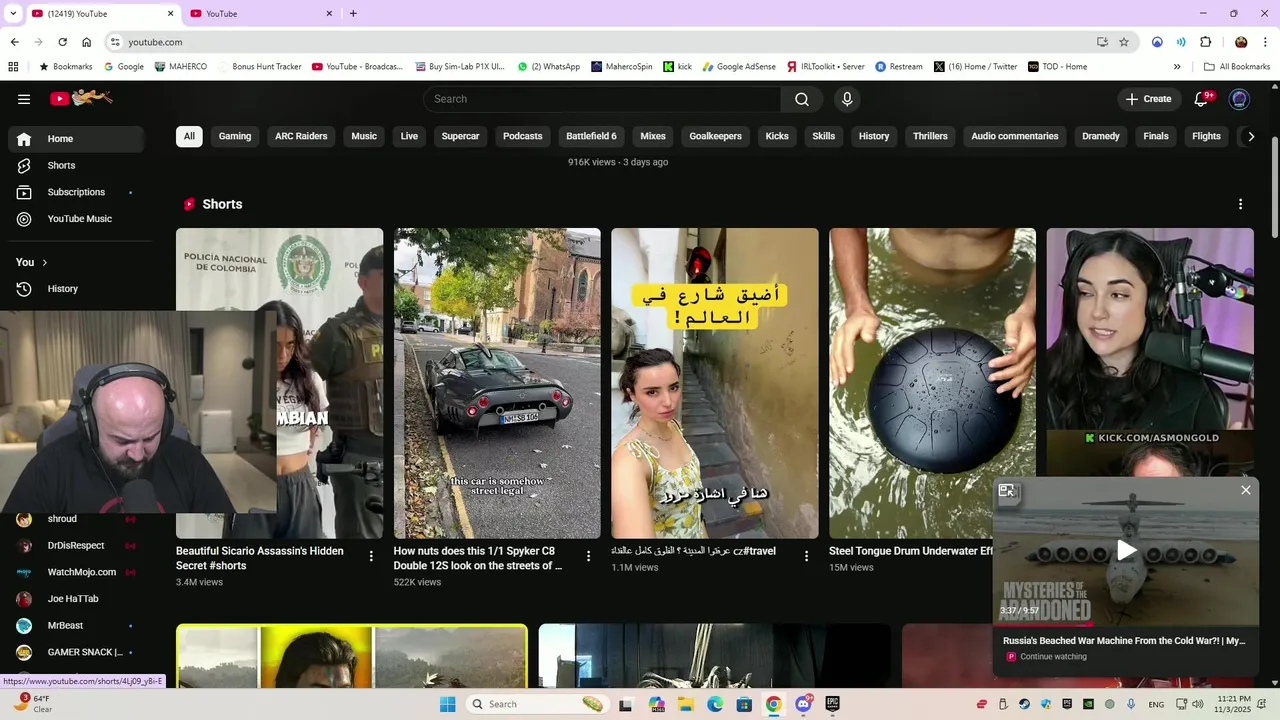1280x720 pixels.
Task: Open All Bookmarks folder
Action: pyautogui.click(x=1237, y=67)
